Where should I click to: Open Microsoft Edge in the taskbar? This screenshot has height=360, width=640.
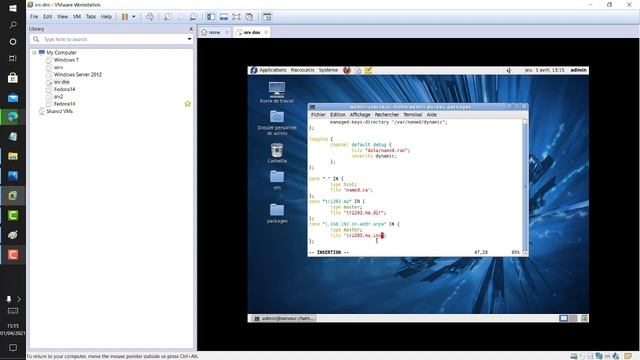click(x=13, y=117)
